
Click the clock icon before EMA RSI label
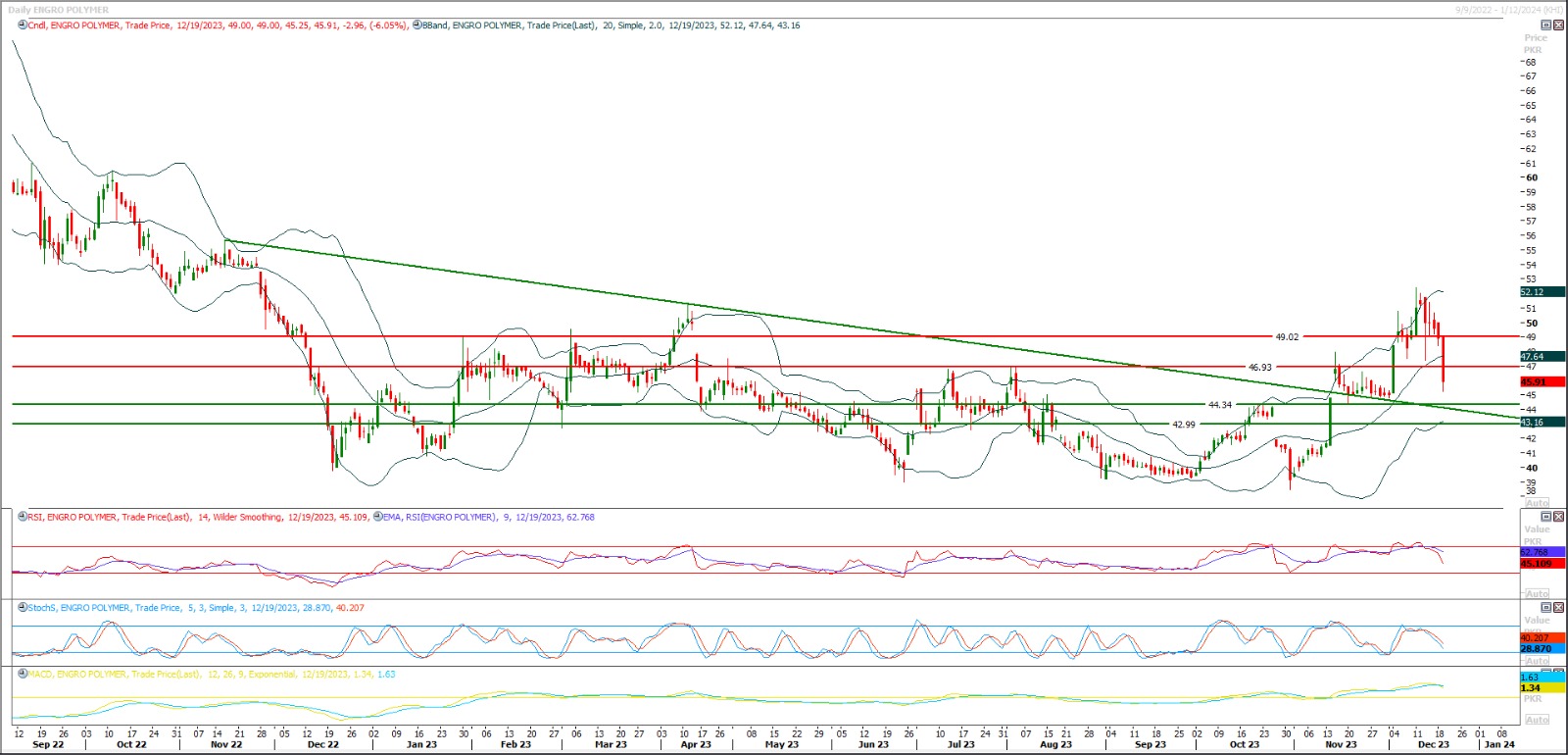click(x=377, y=517)
